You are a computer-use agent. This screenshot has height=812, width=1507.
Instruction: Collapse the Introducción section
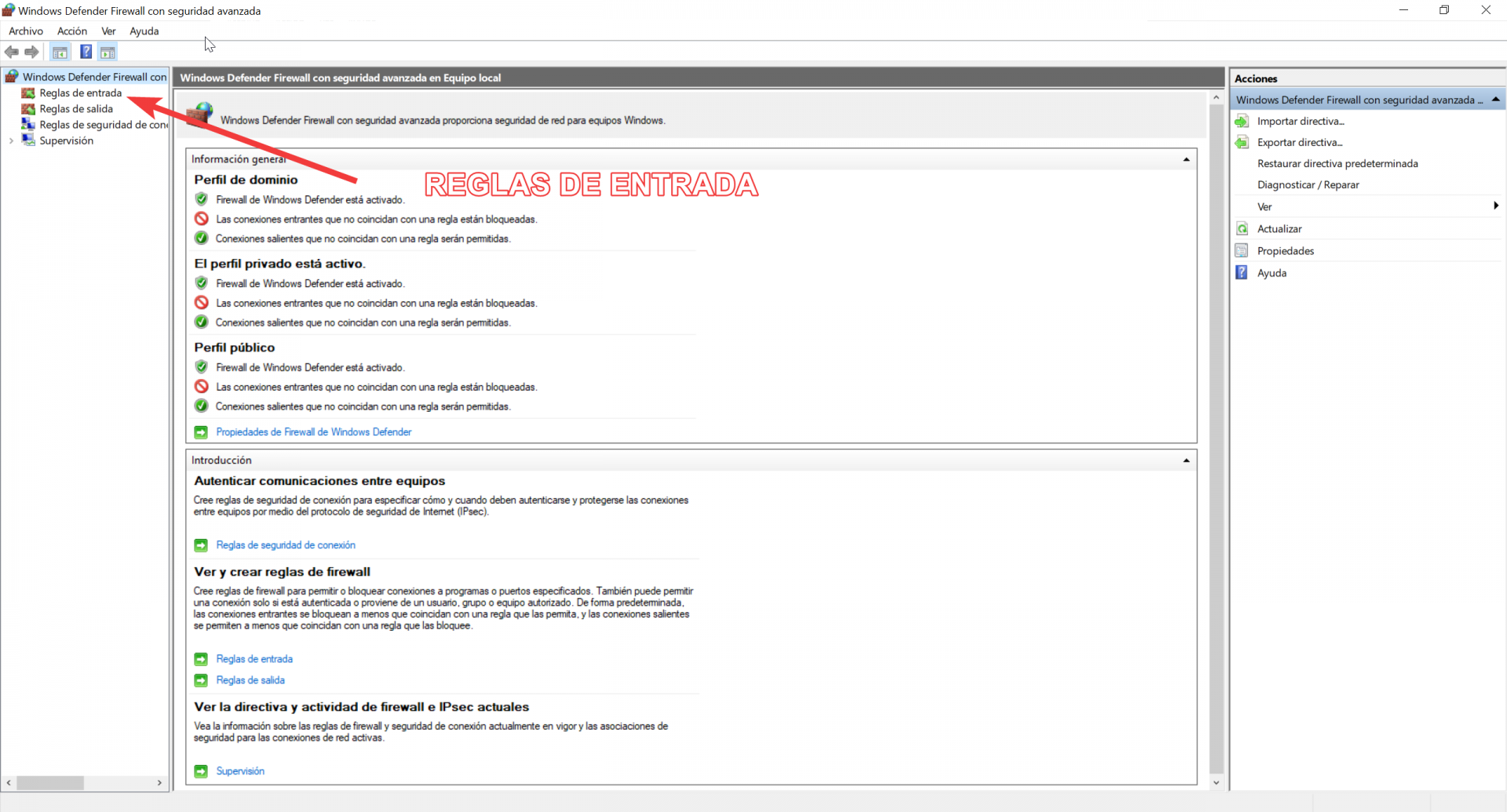[1186, 461]
